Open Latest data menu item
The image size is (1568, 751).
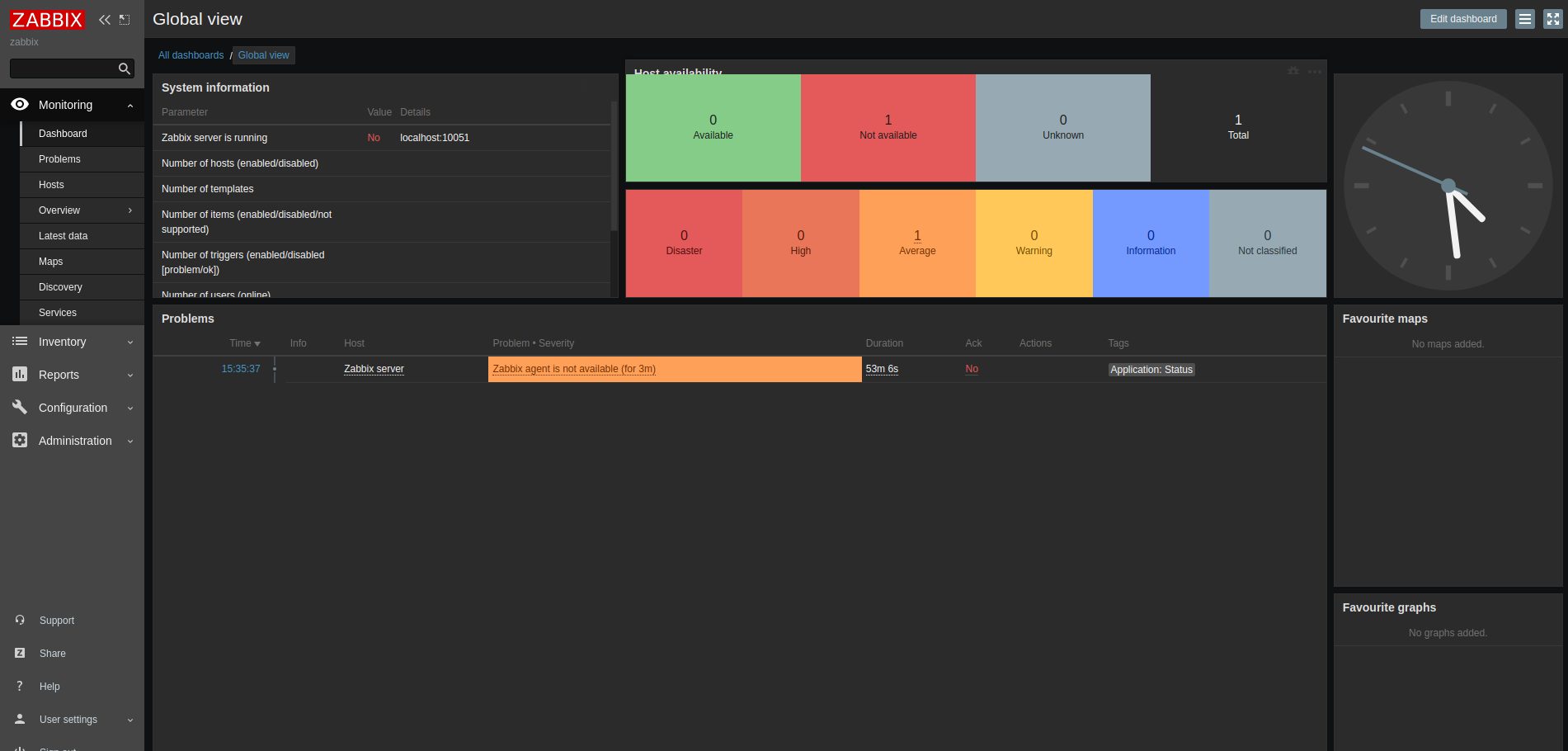pos(82,236)
